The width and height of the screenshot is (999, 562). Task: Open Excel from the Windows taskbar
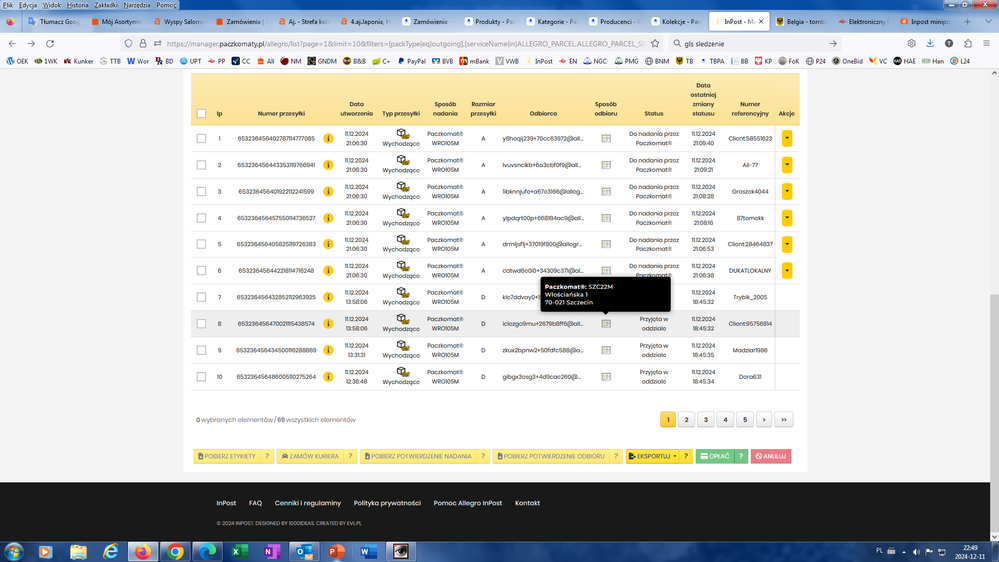(x=240, y=551)
